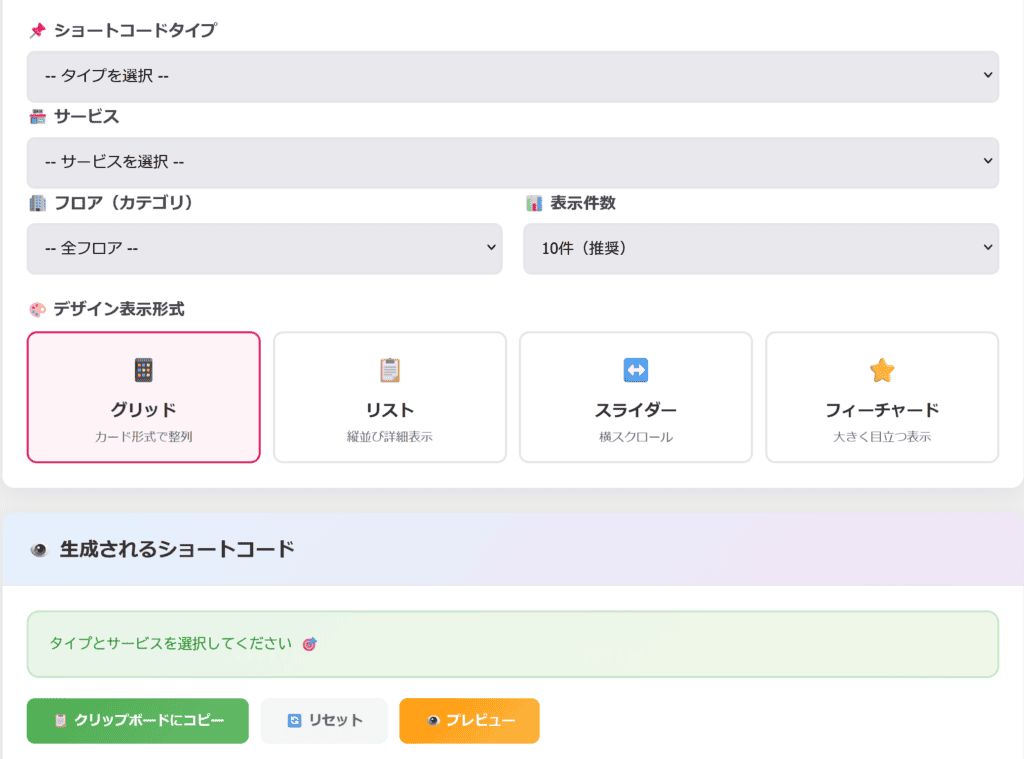Click the pushpin icon beside ショートコードタイプ
Image resolution: width=1024 pixels, height=759 pixels.
tap(38, 31)
